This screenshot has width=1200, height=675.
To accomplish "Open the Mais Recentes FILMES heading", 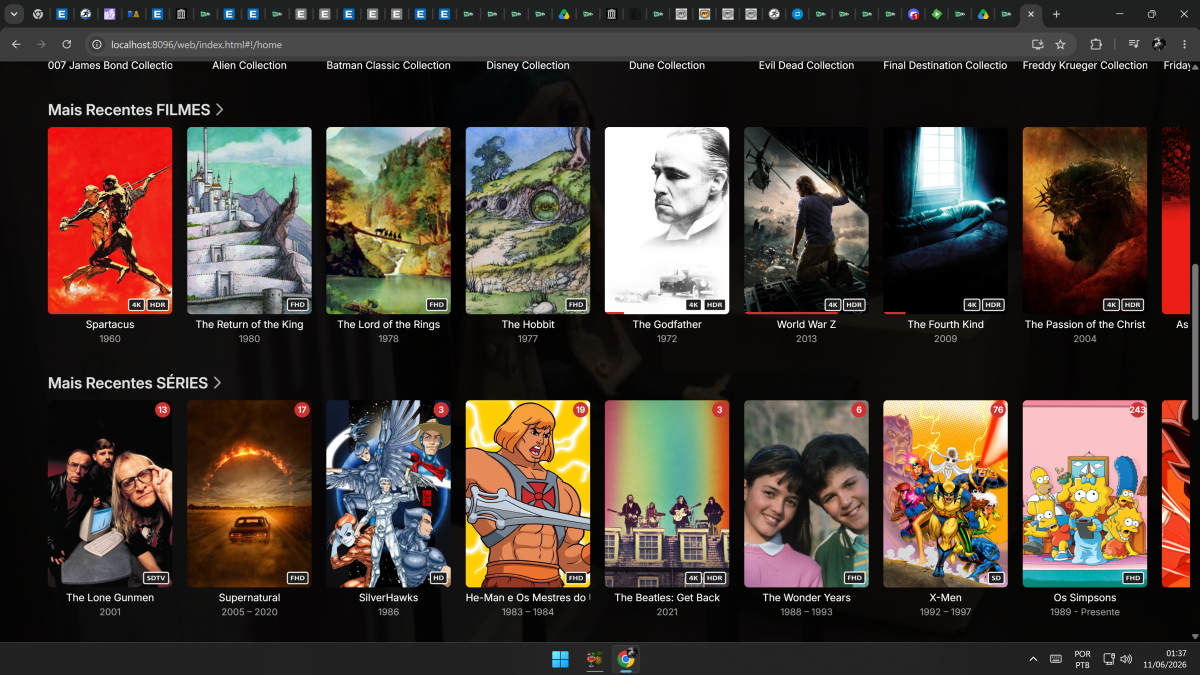I will click(129, 109).
